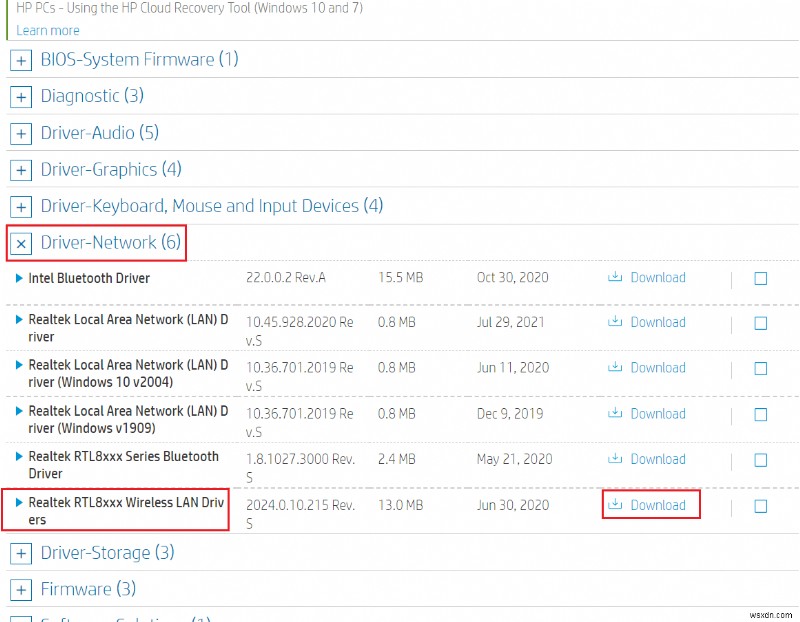
Task: Check the box for Intel Bluetooth Driver
Action: [760, 279]
